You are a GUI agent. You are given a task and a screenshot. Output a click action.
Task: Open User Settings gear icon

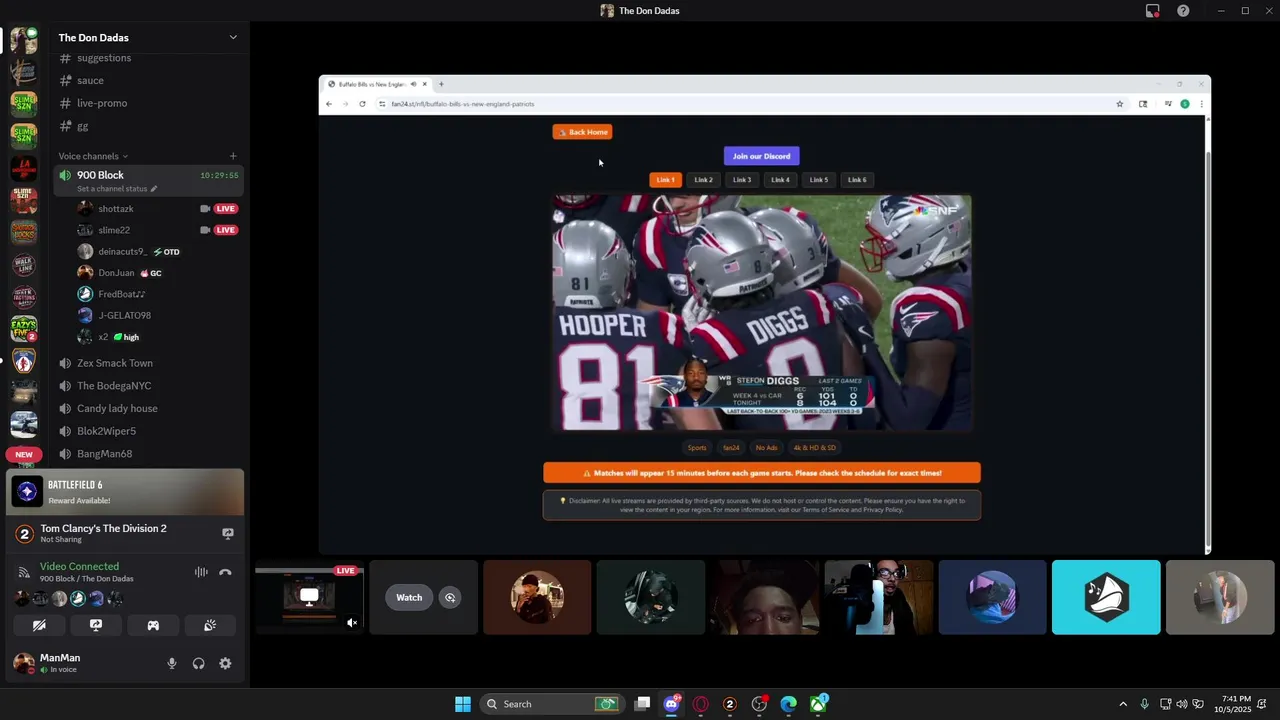pos(225,663)
